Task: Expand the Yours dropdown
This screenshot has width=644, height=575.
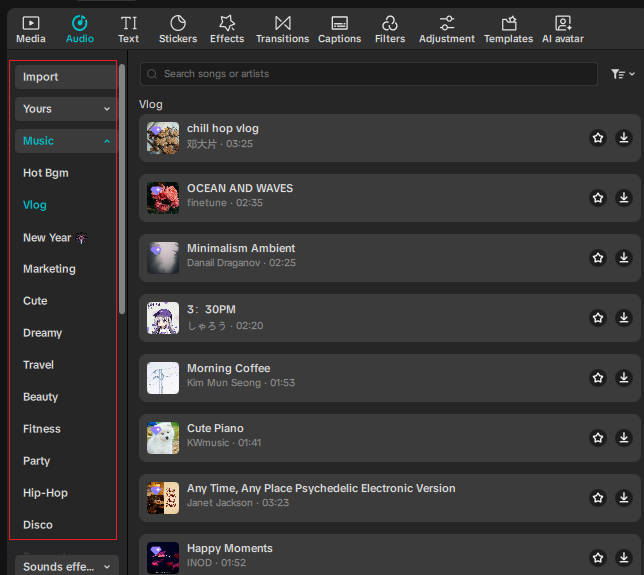Action: coord(66,109)
